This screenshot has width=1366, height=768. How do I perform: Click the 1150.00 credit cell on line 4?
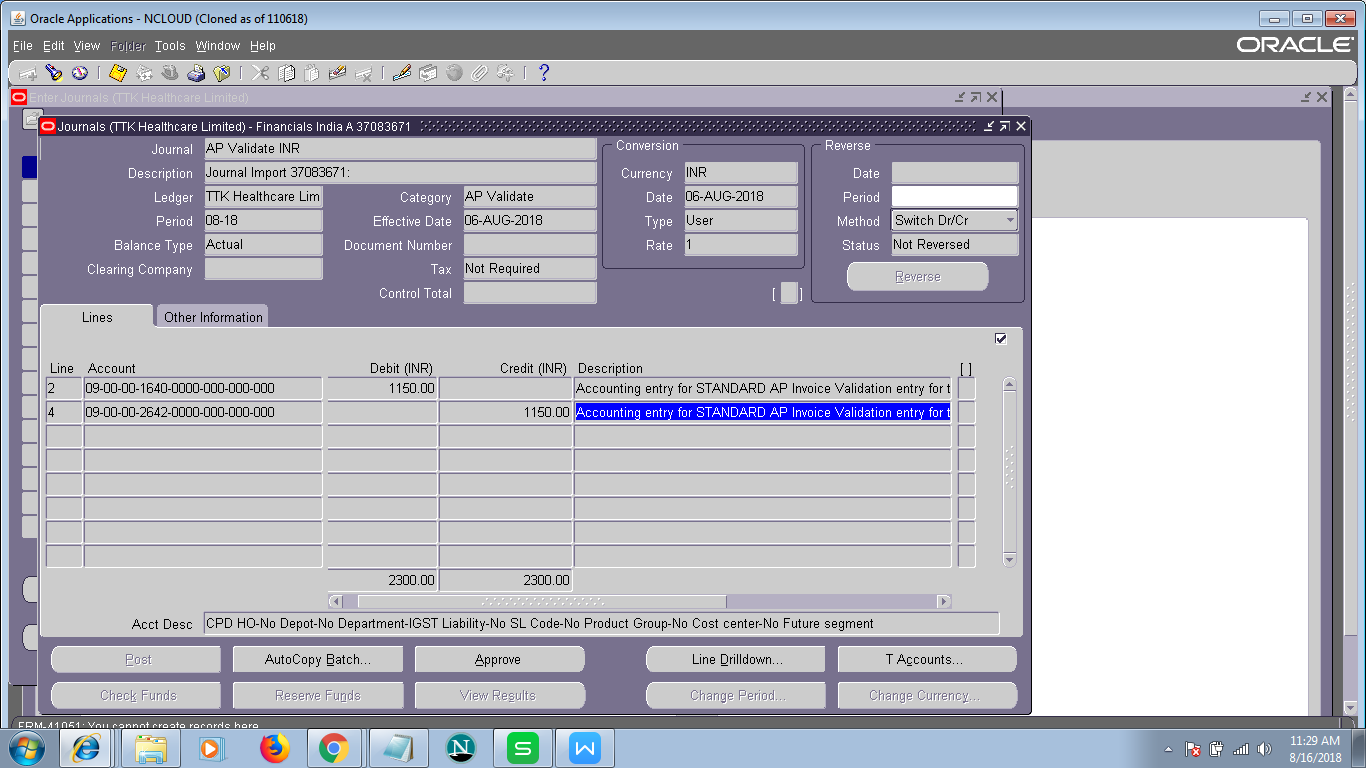[506, 412]
